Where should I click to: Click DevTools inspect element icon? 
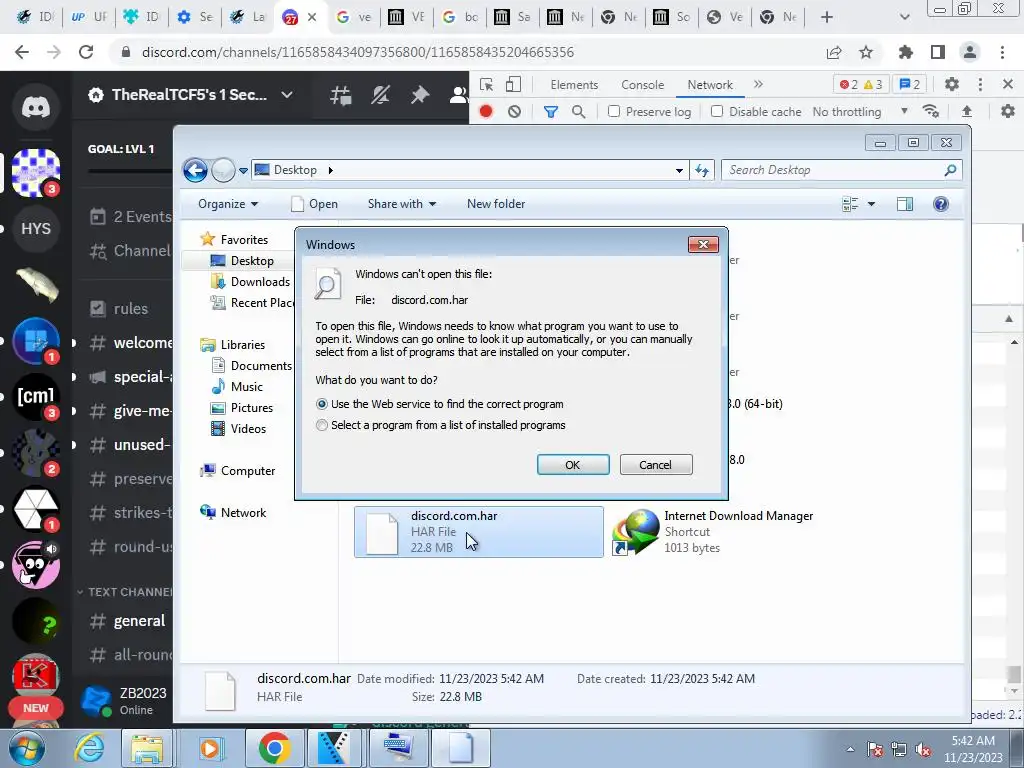486,84
